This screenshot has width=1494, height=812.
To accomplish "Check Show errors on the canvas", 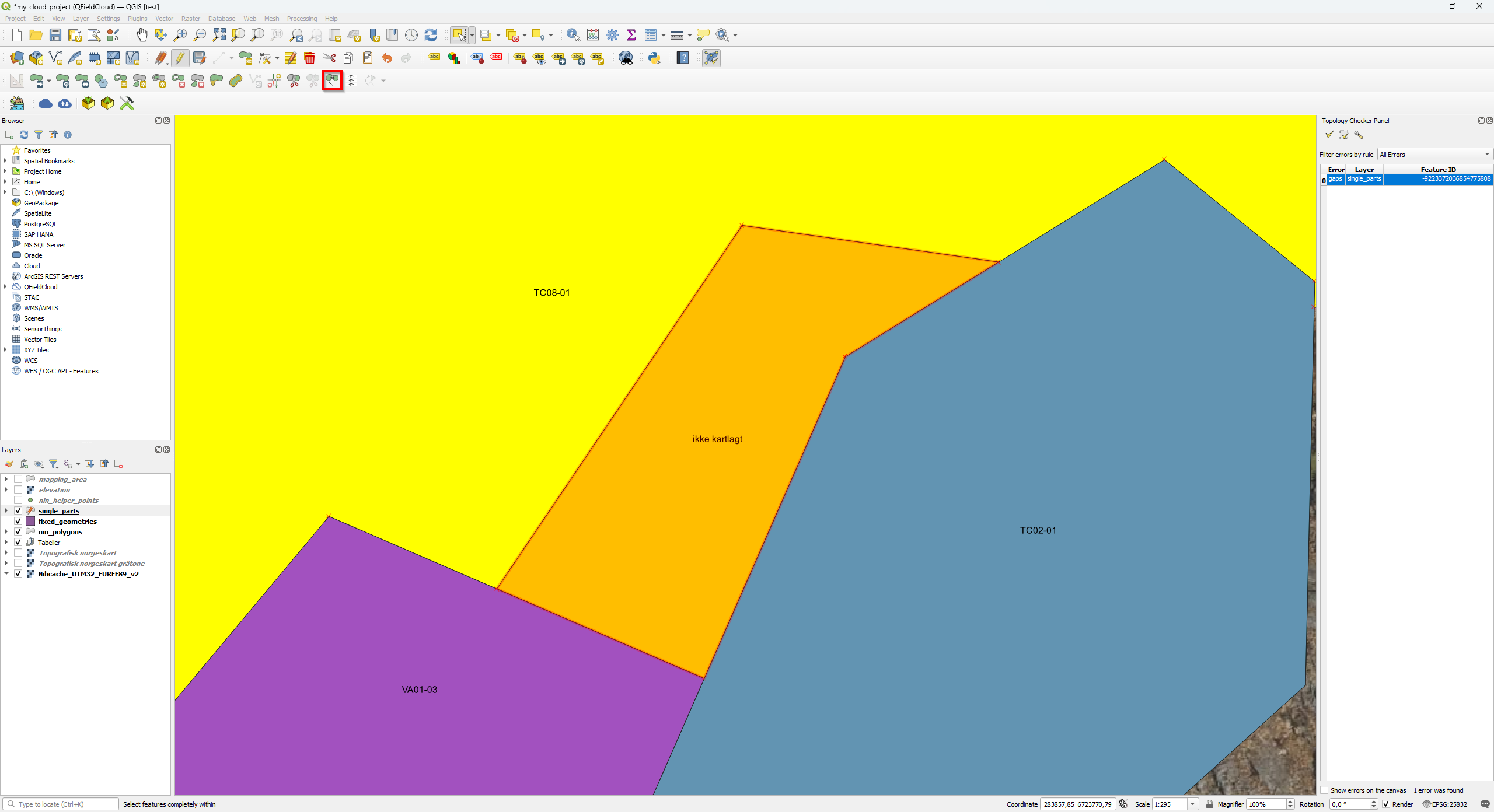I will click(1325, 790).
